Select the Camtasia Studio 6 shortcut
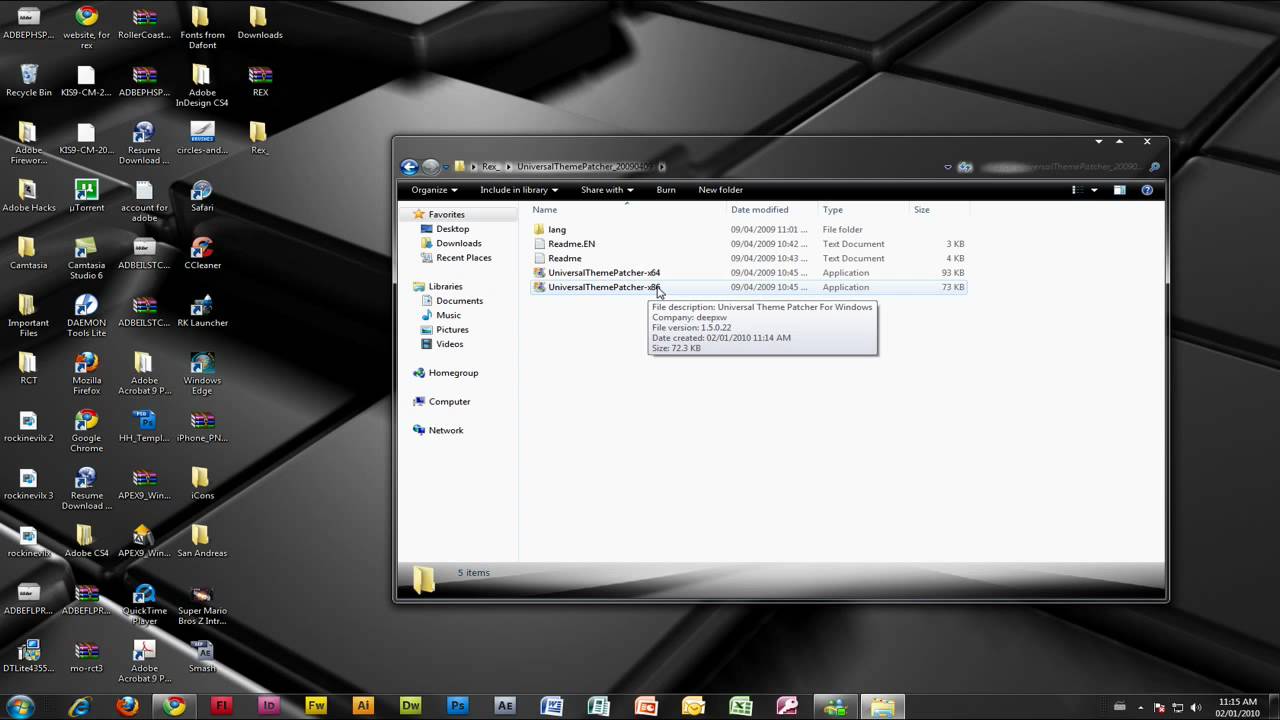 point(87,258)
